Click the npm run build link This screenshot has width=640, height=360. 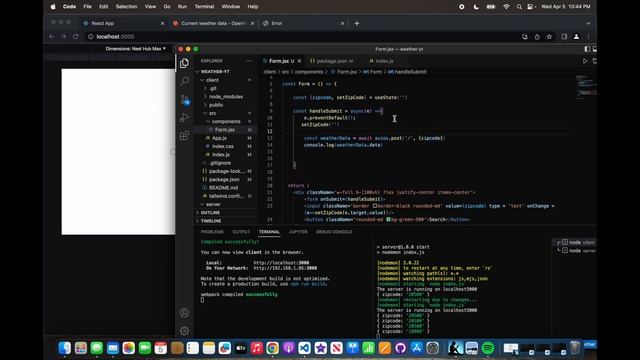(x=308, y=284)
